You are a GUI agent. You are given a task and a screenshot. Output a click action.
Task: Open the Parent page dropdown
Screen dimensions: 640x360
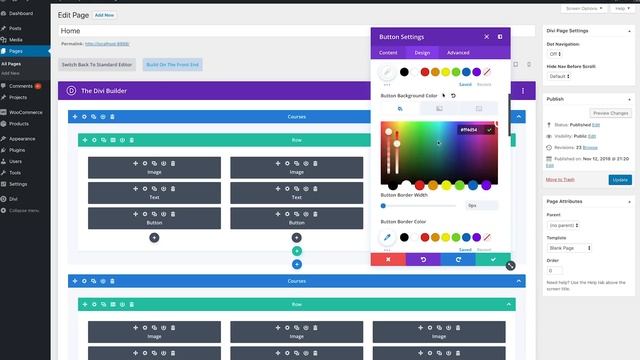click(x=563, y=225)
